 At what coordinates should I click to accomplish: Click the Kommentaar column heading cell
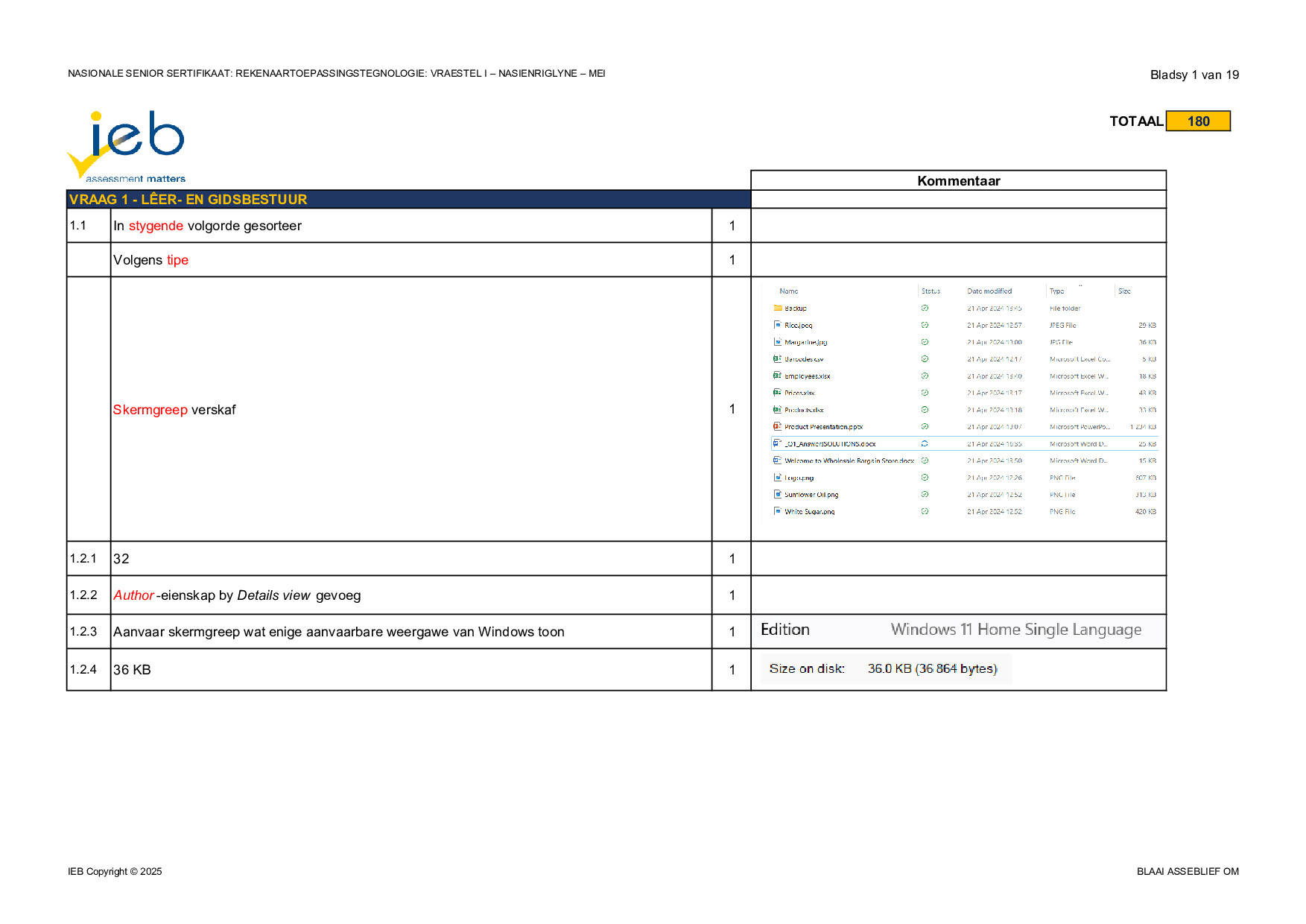(x=958, y=180)
